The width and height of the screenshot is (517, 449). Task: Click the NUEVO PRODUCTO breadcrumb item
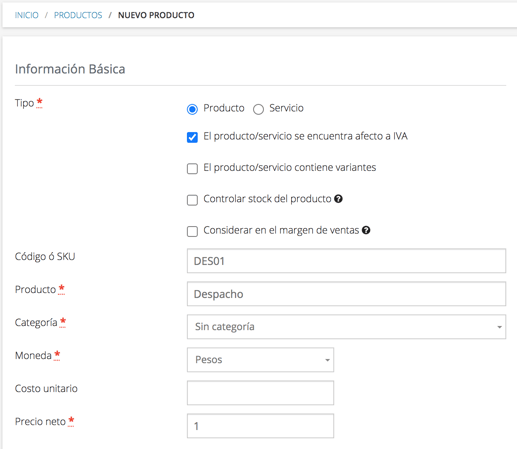click(x=156, y=15)
